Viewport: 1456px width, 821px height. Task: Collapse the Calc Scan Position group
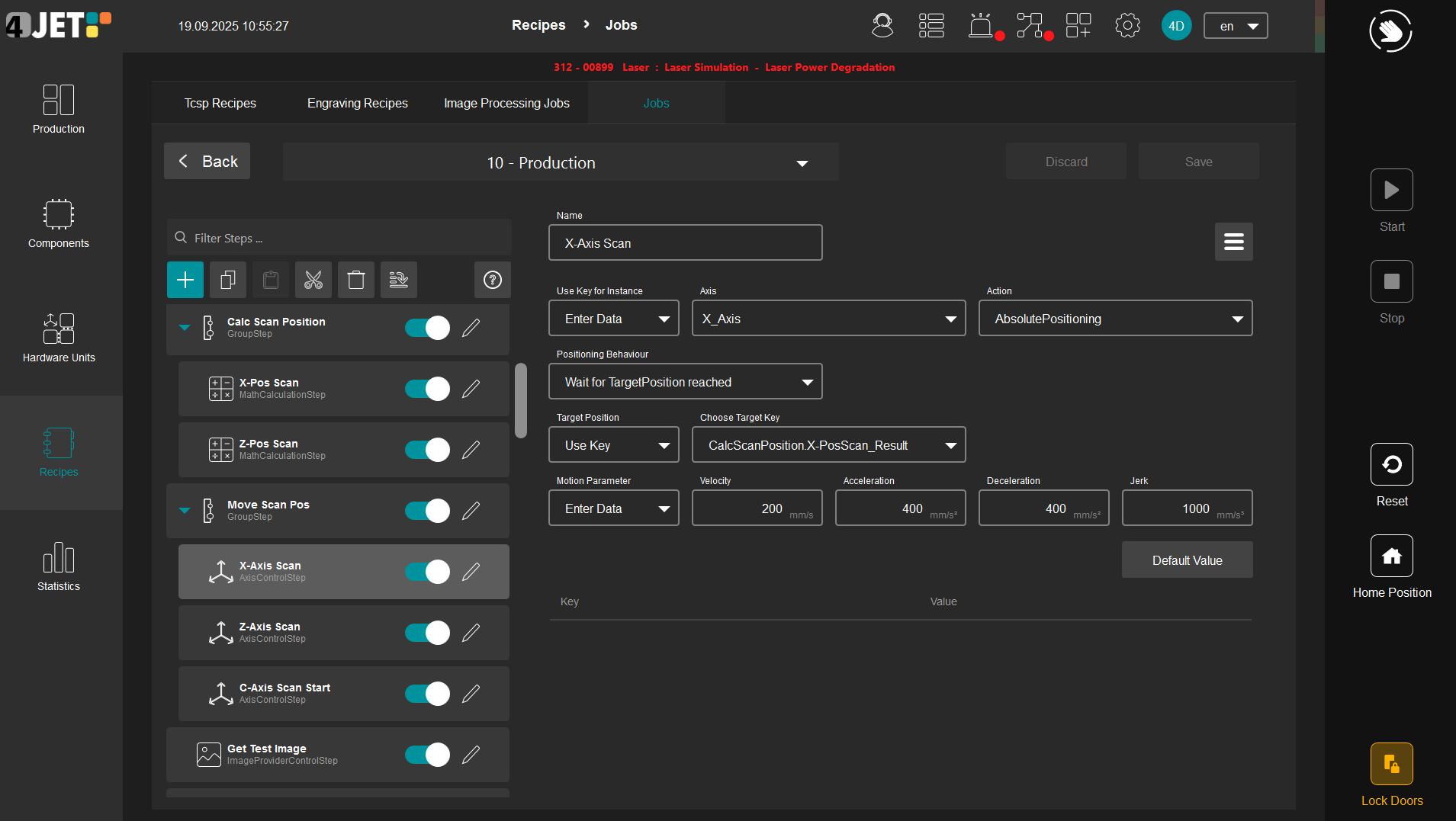185,328
